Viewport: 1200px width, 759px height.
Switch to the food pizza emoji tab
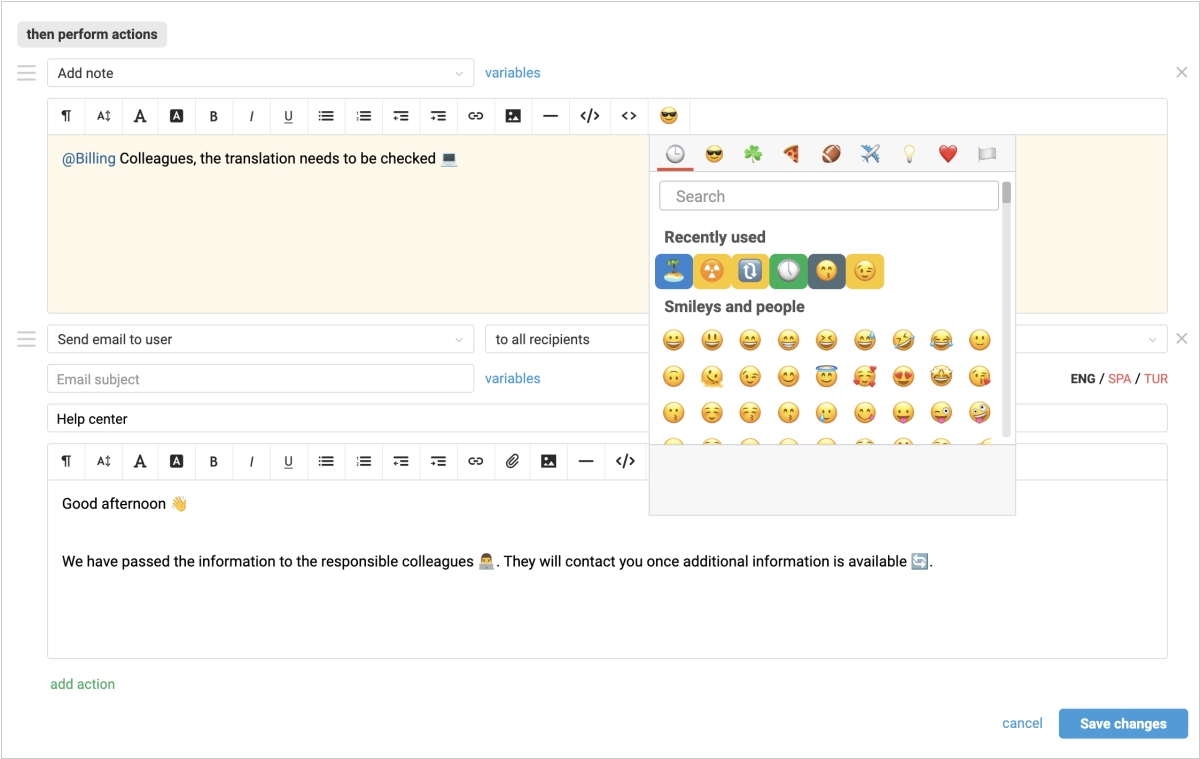791,154
